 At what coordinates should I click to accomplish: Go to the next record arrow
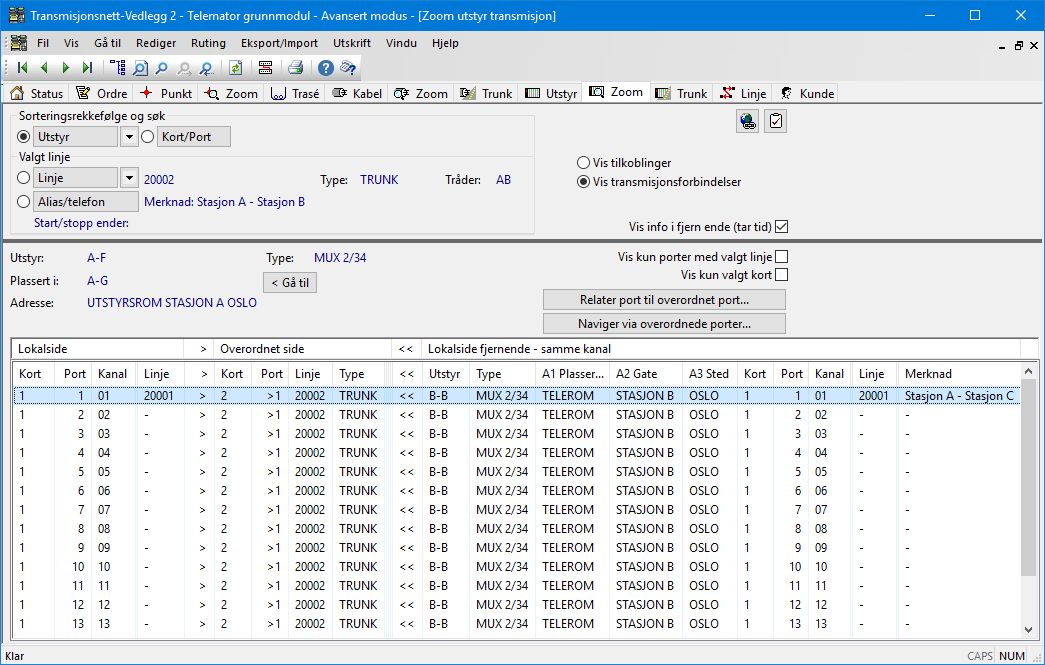click(x=65, y=67)
